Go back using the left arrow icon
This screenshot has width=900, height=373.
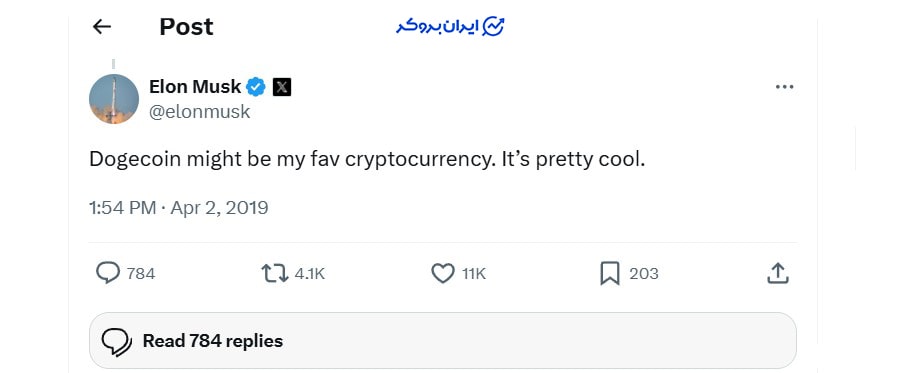click(x=102, y=26)
